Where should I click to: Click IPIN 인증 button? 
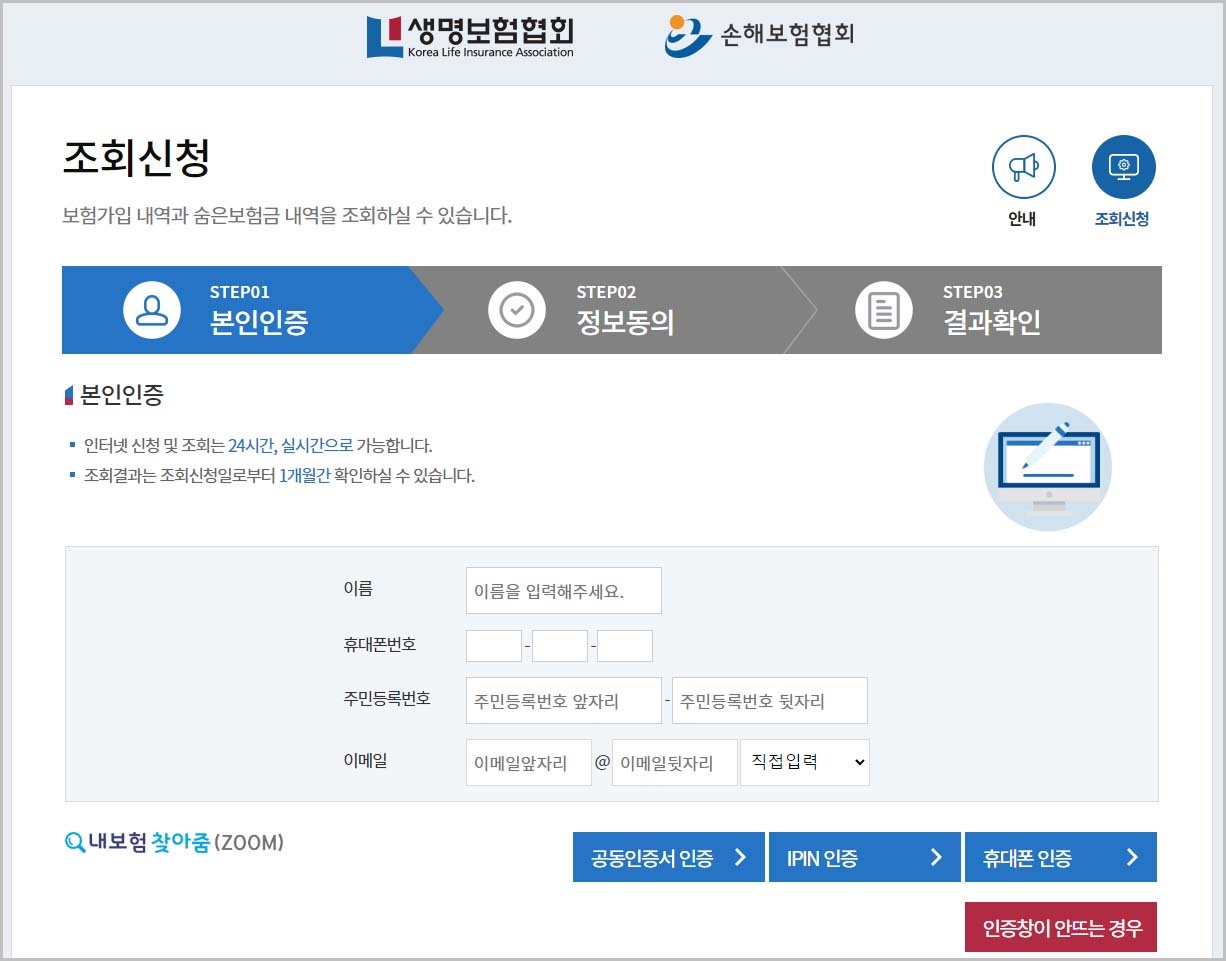[865, 857]
